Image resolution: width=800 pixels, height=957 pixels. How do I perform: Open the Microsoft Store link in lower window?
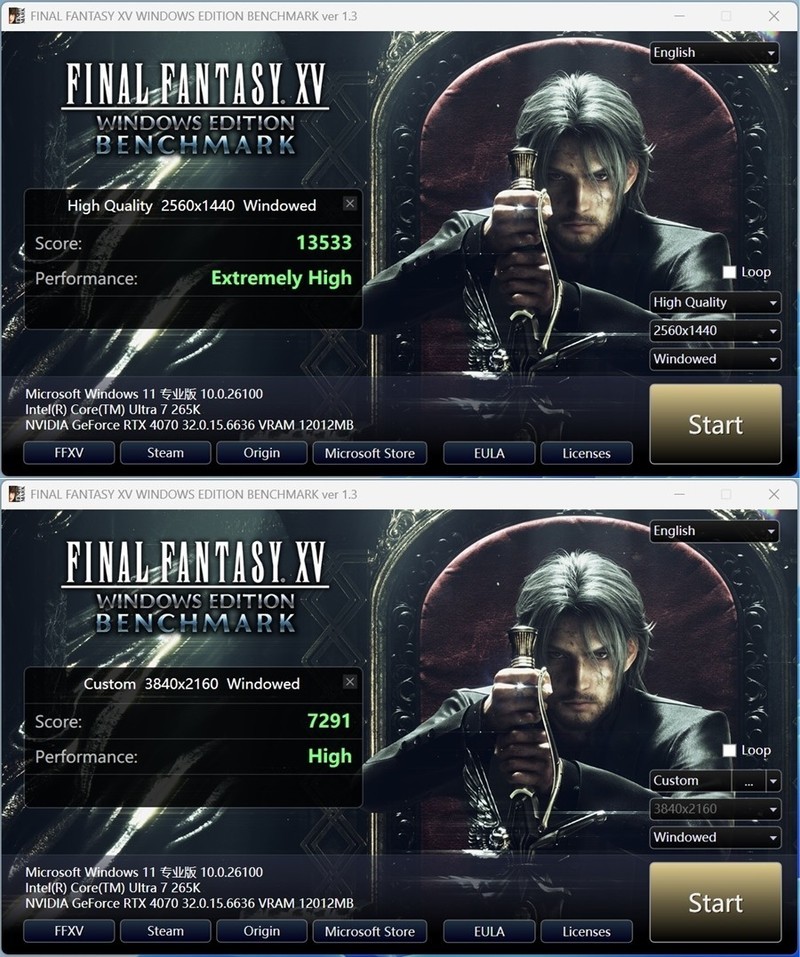point(370,931)
